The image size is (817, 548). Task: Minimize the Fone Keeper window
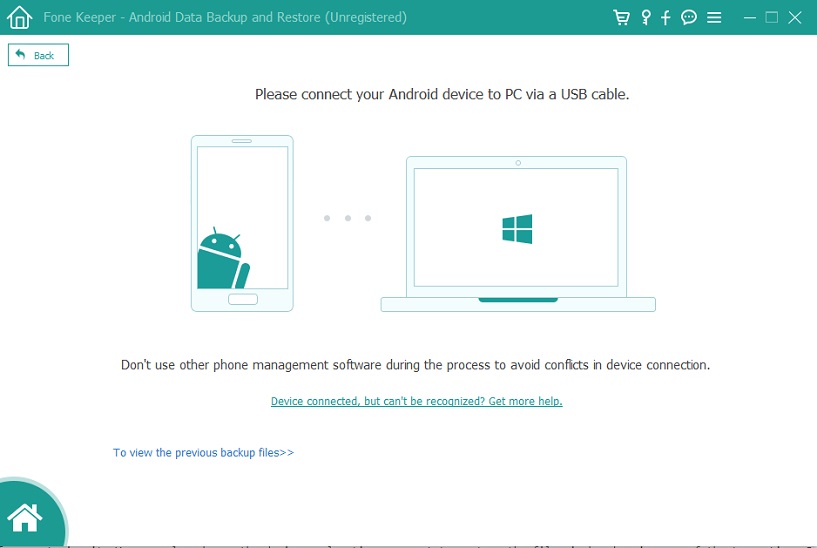748,17
